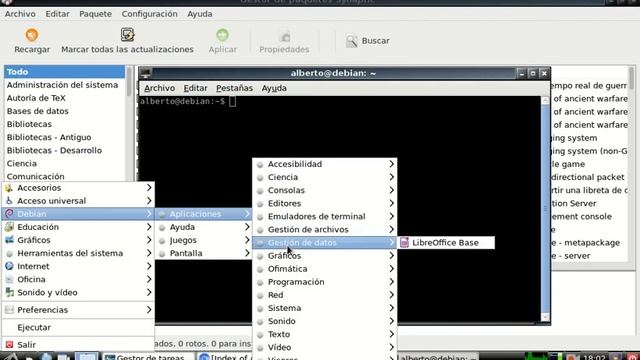Click the Oficina menu icon
This screenshot has width=640, height=360.
(9, 280)
